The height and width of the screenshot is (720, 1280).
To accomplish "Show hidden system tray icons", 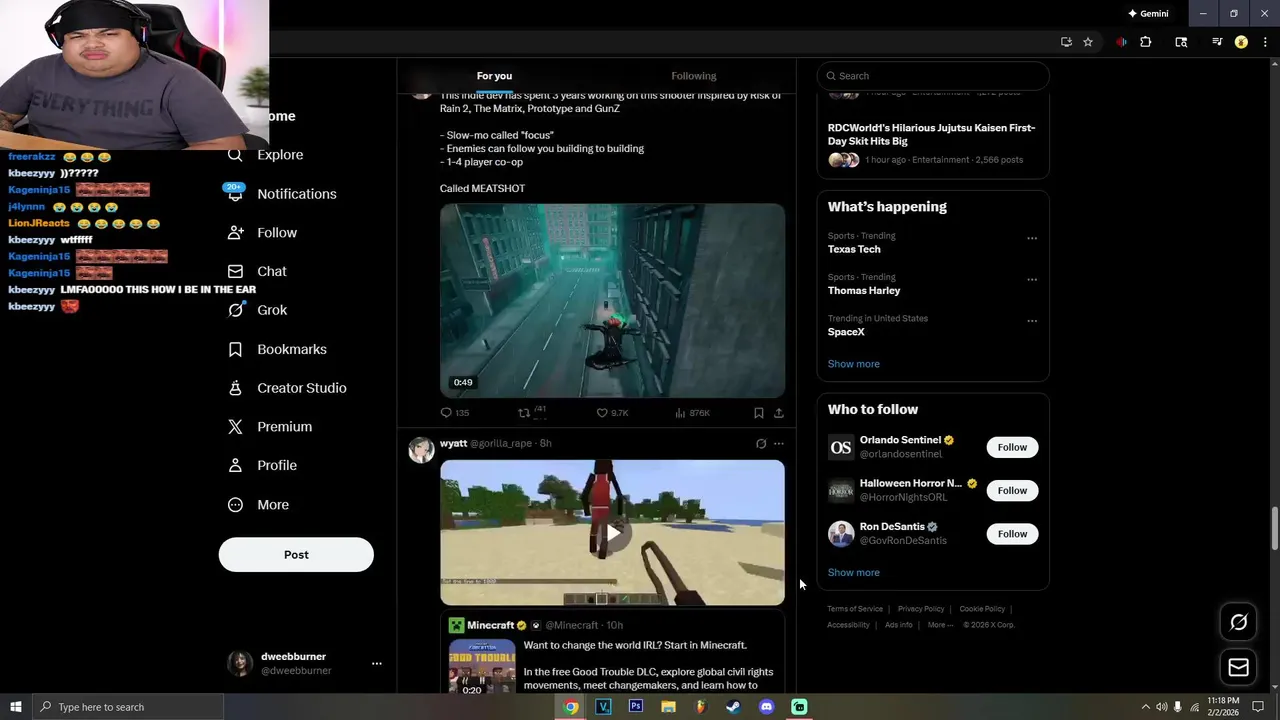I will 1146,707.
